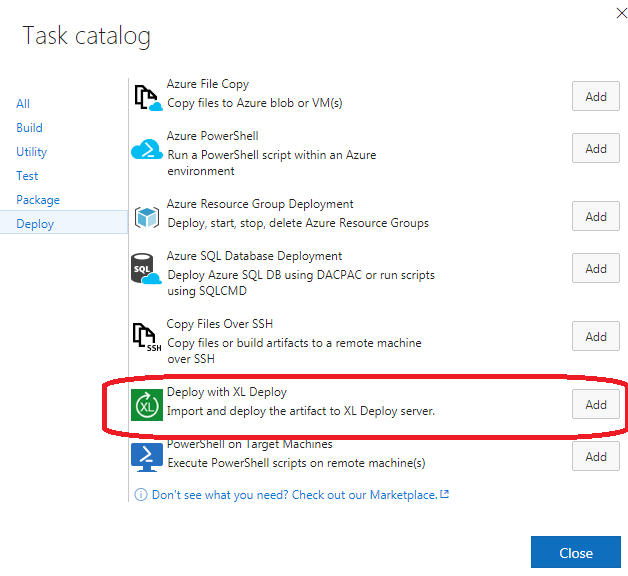Open the Package category

[x=38, y=200]
